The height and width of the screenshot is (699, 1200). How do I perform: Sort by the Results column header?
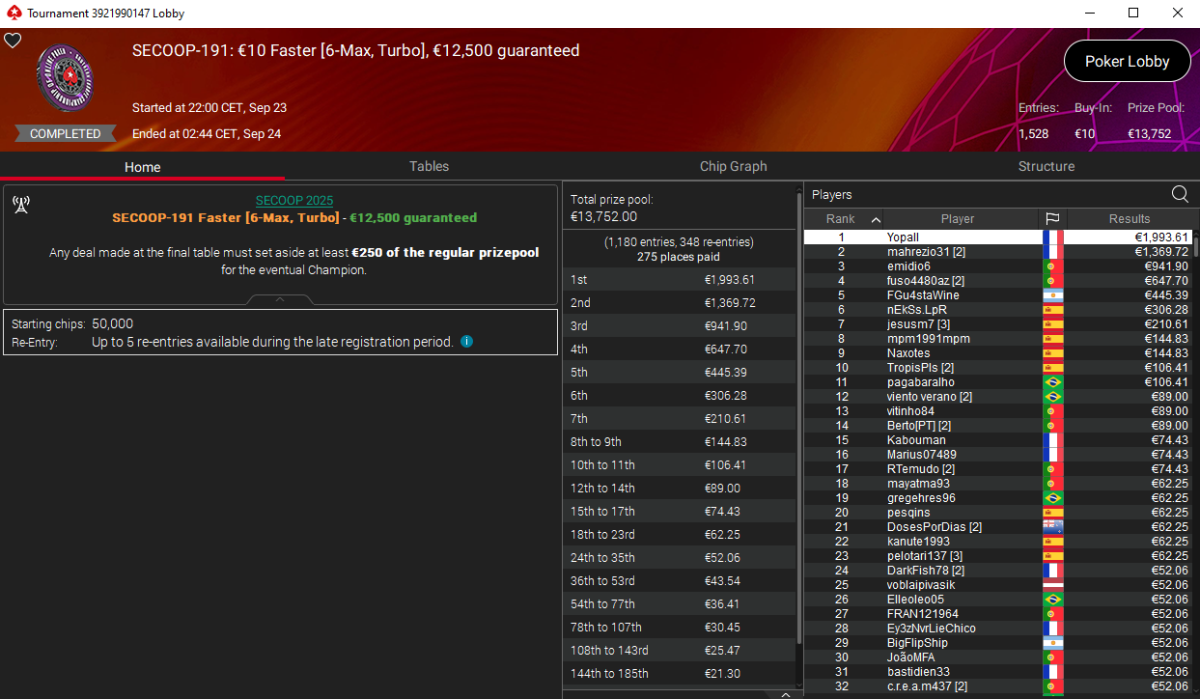[x=1129, y=219]
